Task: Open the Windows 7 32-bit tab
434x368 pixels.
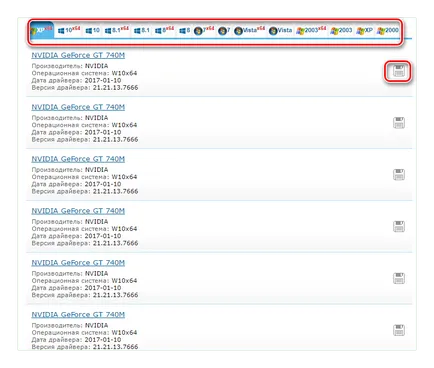Action: pos(224,31)
